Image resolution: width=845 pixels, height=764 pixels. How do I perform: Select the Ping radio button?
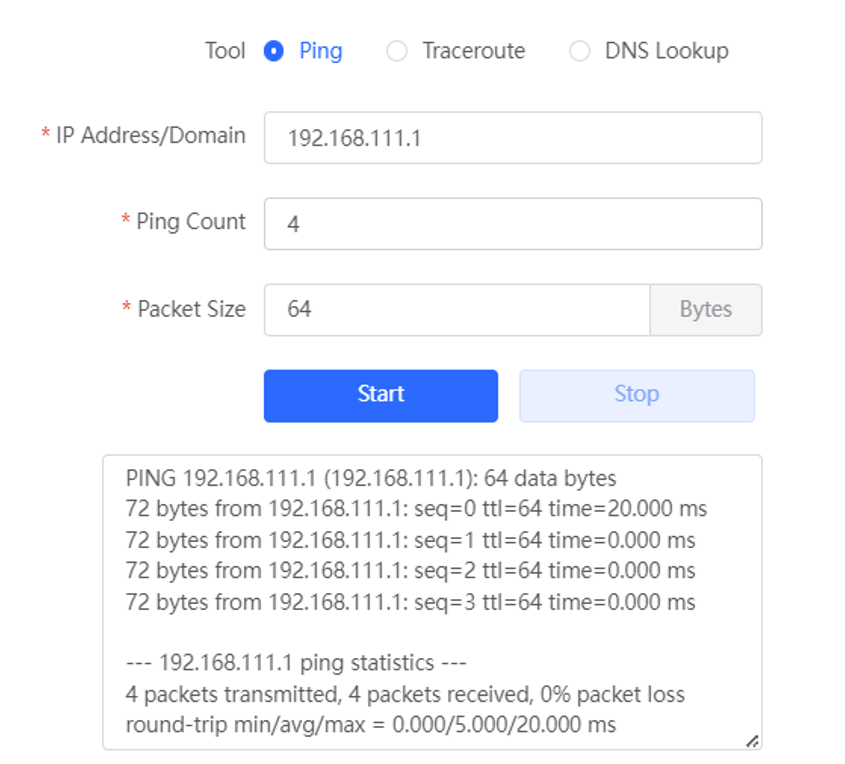[274, 51]
